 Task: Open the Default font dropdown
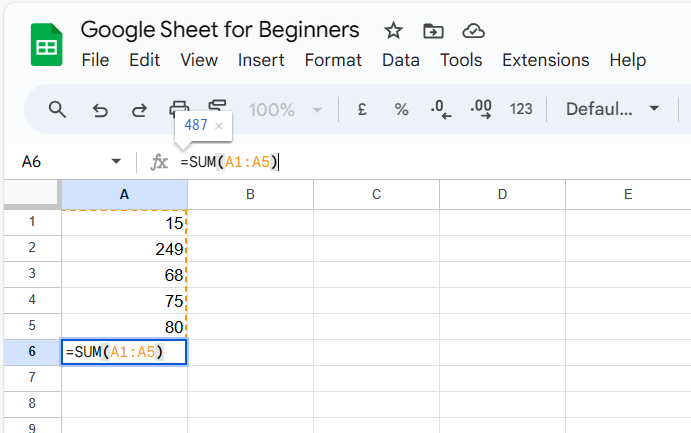click(612, 109)
